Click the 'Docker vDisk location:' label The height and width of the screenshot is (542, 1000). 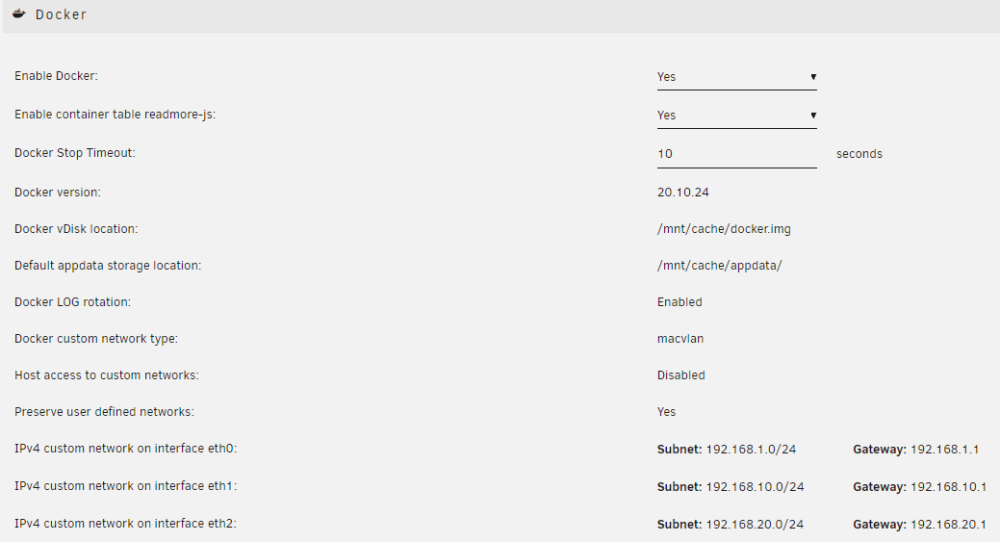click(x=76, y=229)
